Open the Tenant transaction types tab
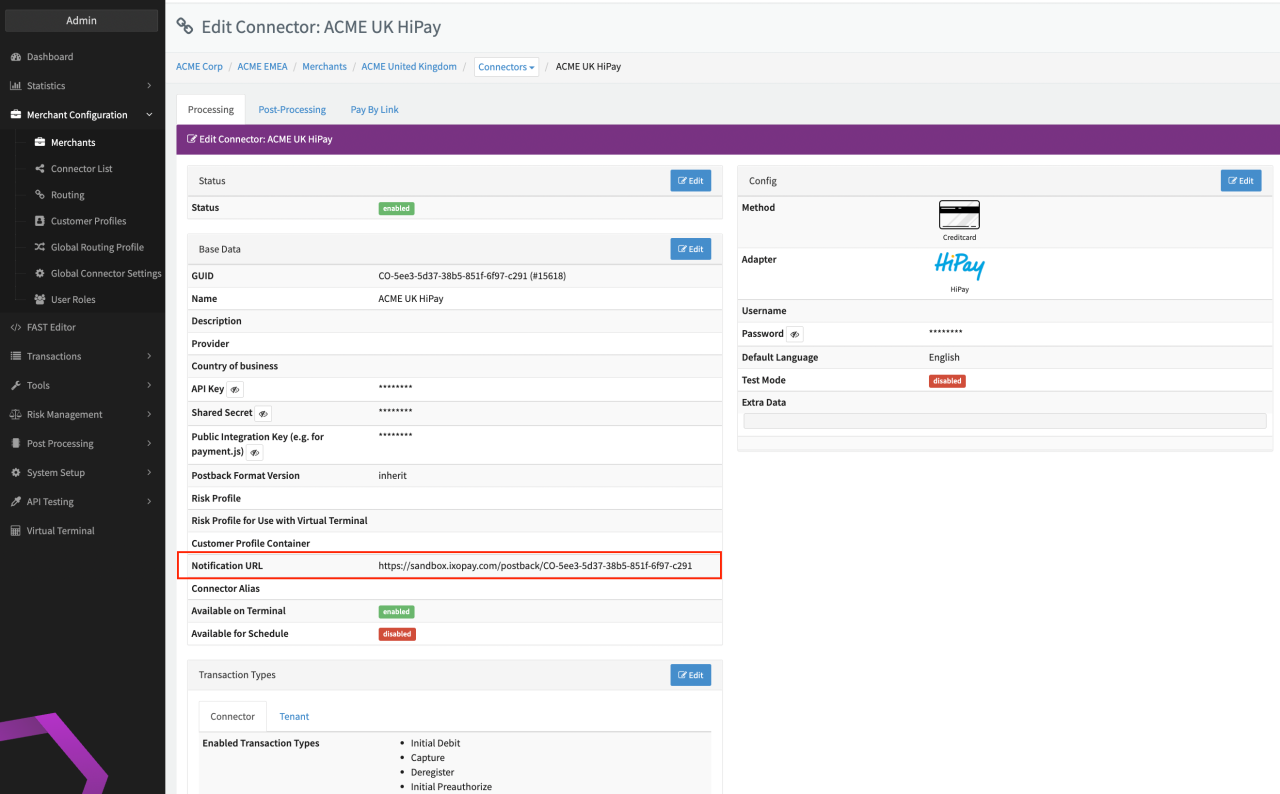The width and height of the screenshot is (1280, 794). point(294,716)
